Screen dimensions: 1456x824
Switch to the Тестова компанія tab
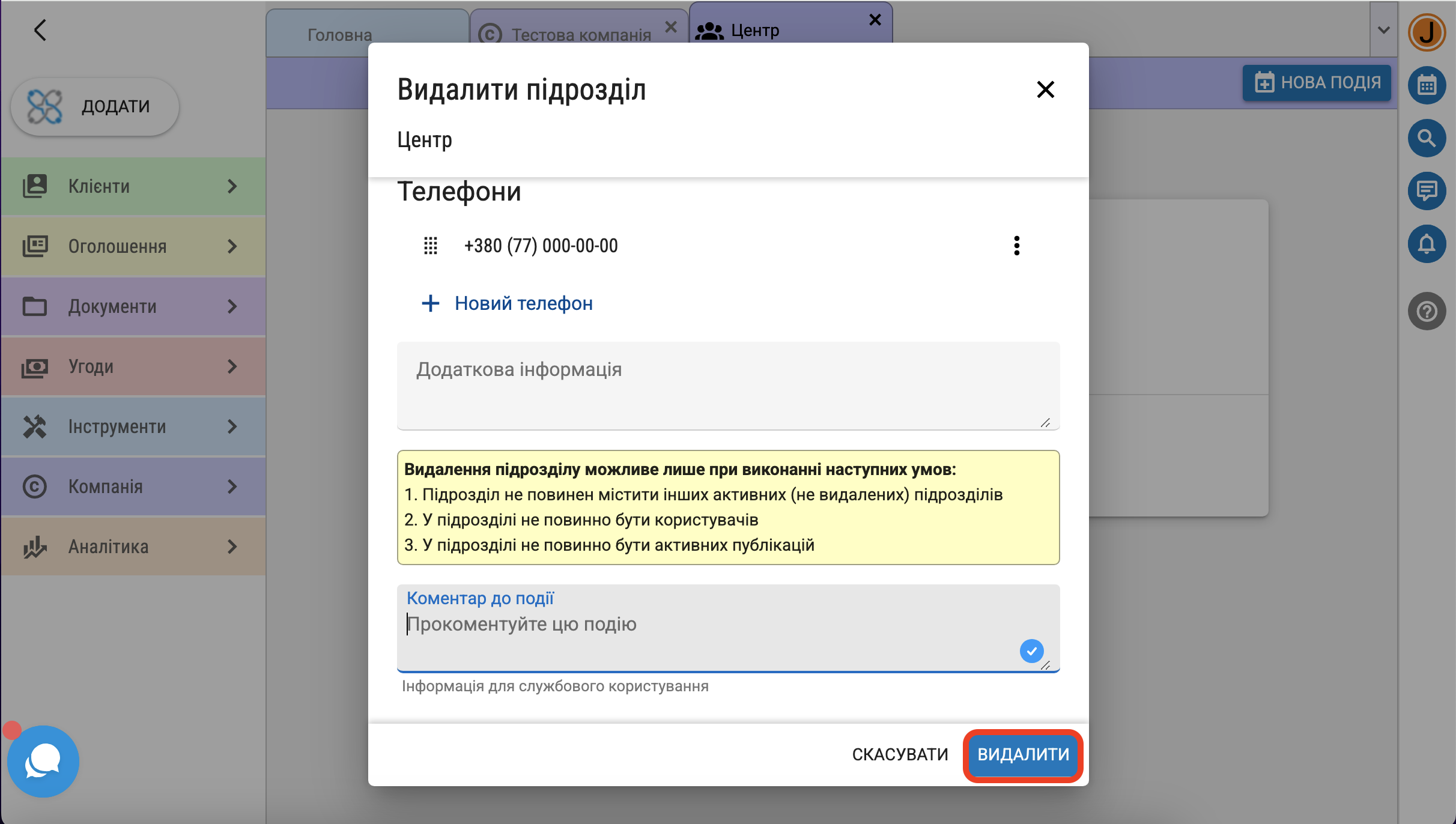click(580, 35)
